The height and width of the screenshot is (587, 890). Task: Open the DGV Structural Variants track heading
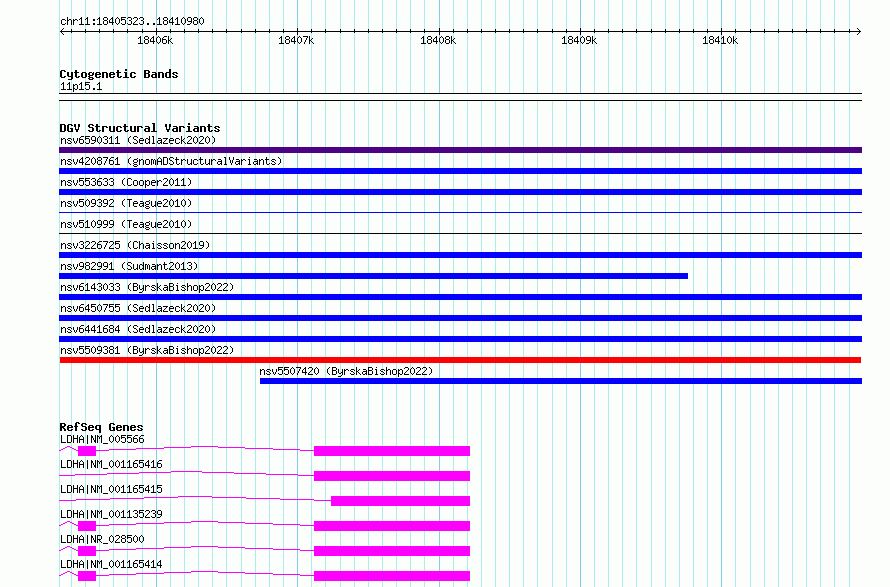pos(140,128)
